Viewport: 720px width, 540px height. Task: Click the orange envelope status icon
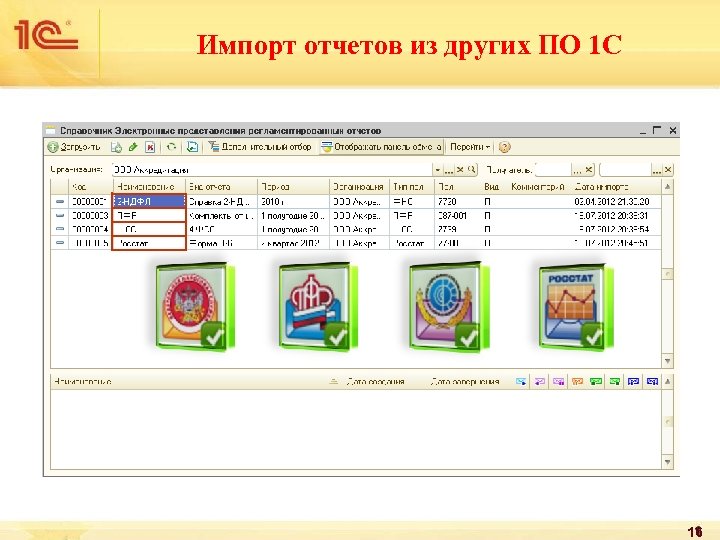tap(577, 382)
